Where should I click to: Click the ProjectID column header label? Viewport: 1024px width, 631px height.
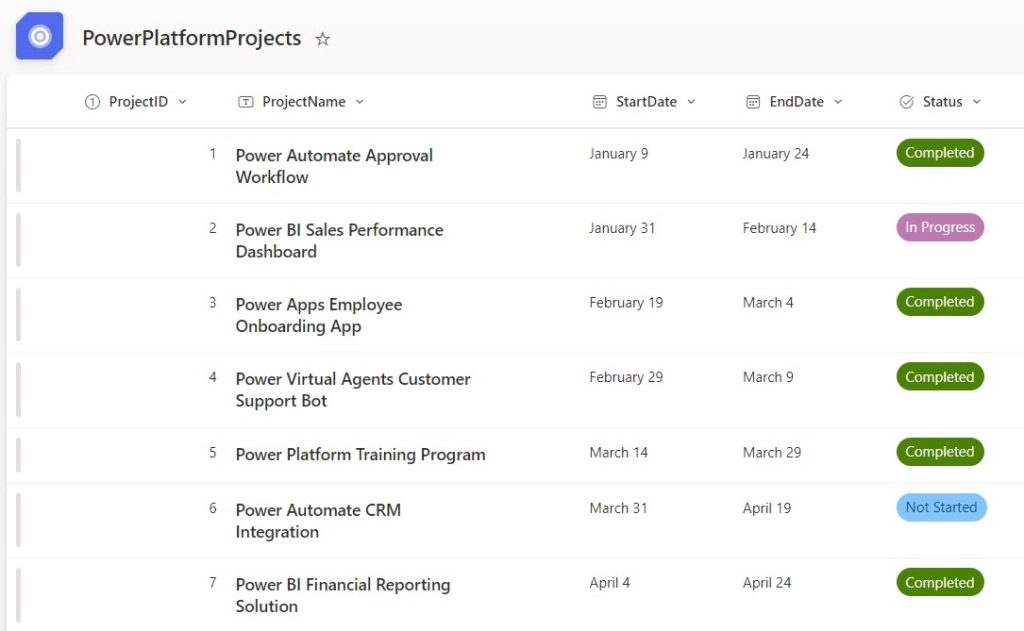[x=138, y=102]
